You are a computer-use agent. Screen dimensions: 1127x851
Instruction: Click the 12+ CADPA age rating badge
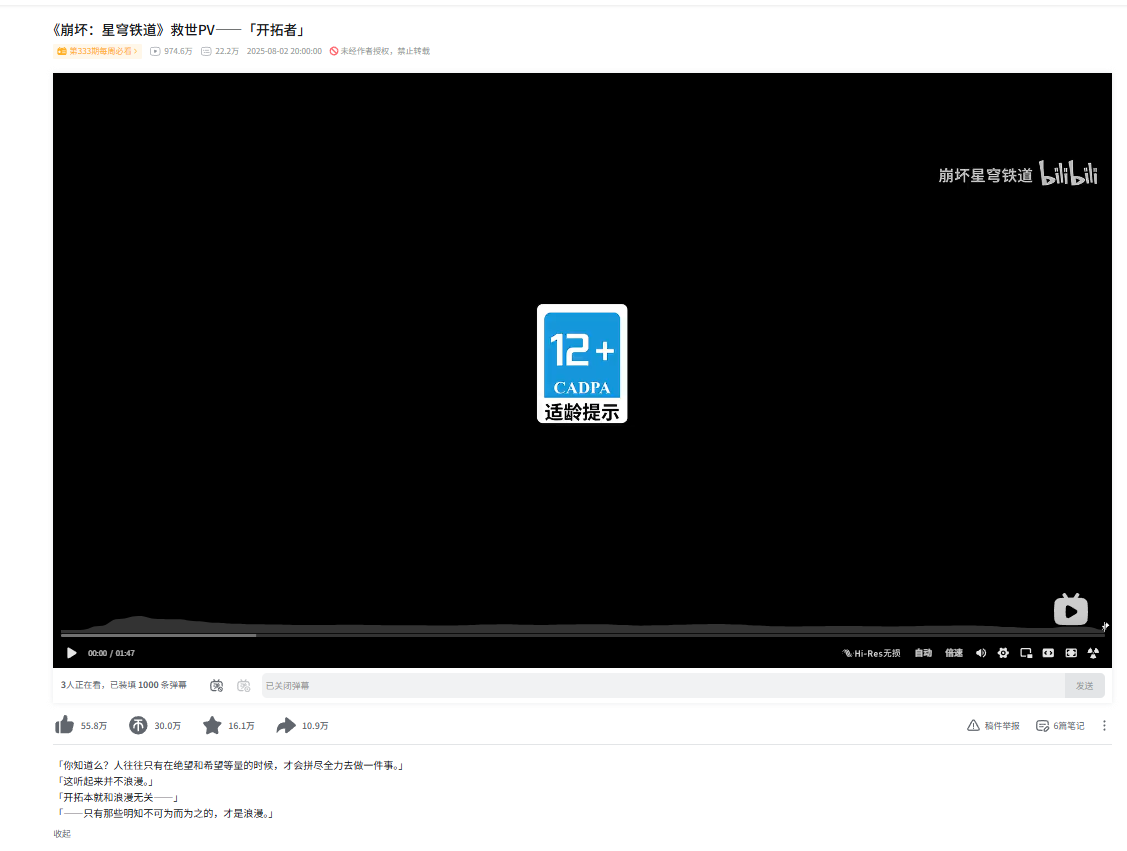click(582, 364)
